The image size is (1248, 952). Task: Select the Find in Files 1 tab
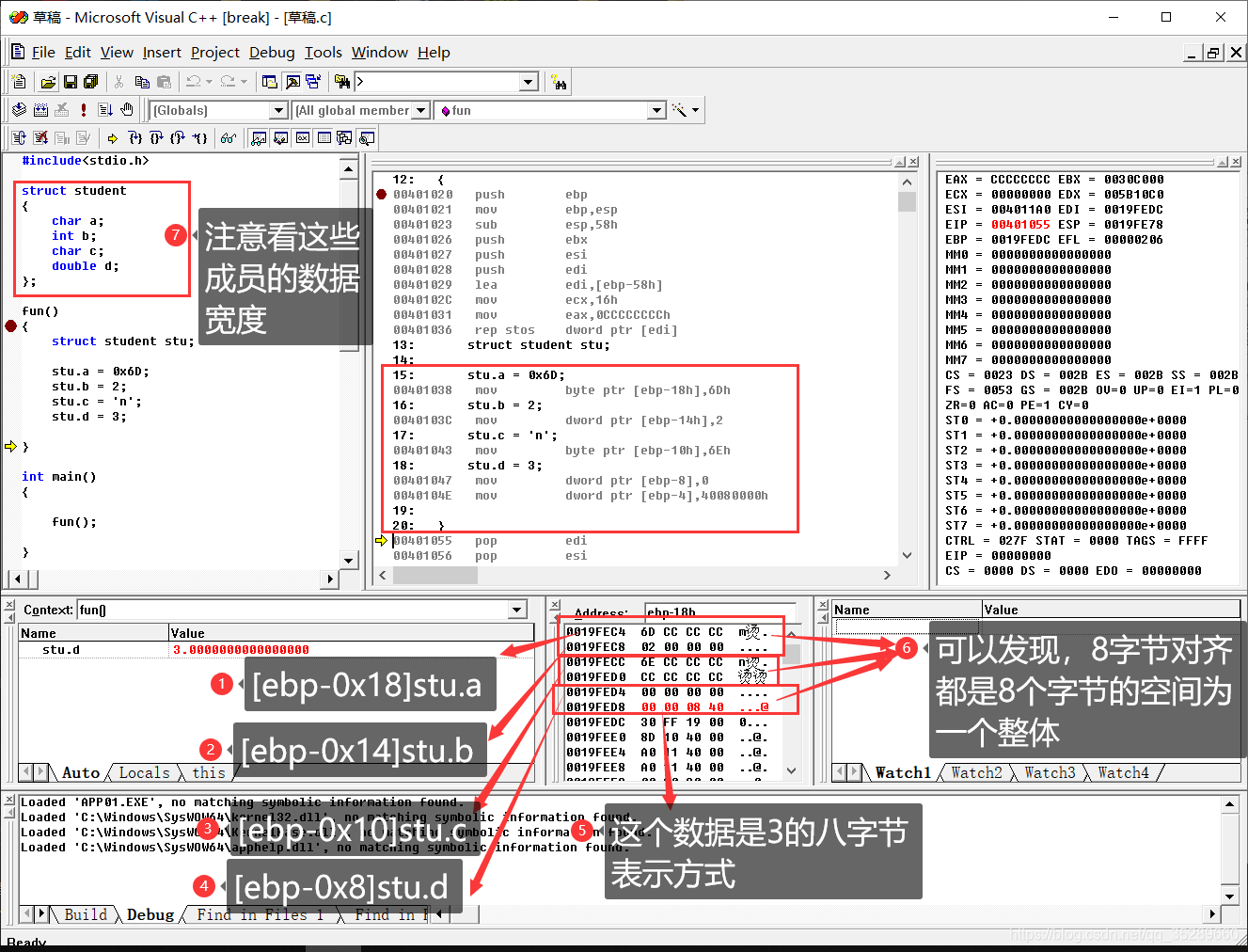pyautogui.click(x=260, y=914)
